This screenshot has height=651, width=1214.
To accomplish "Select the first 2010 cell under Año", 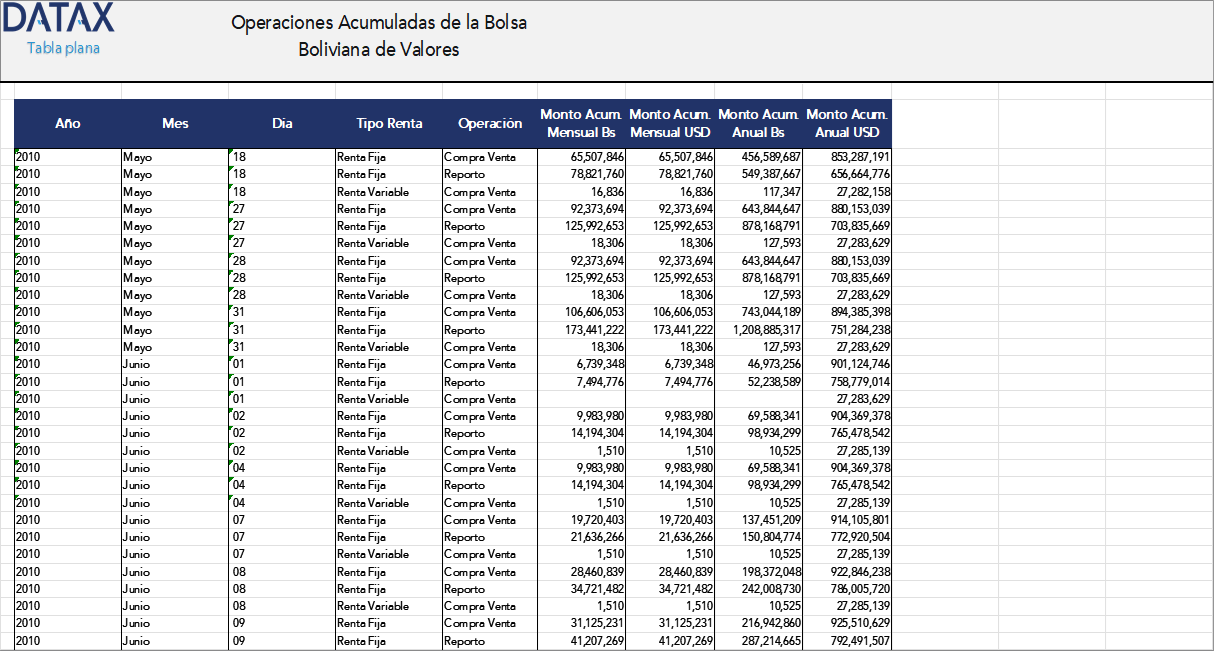I will click(30, 156).
